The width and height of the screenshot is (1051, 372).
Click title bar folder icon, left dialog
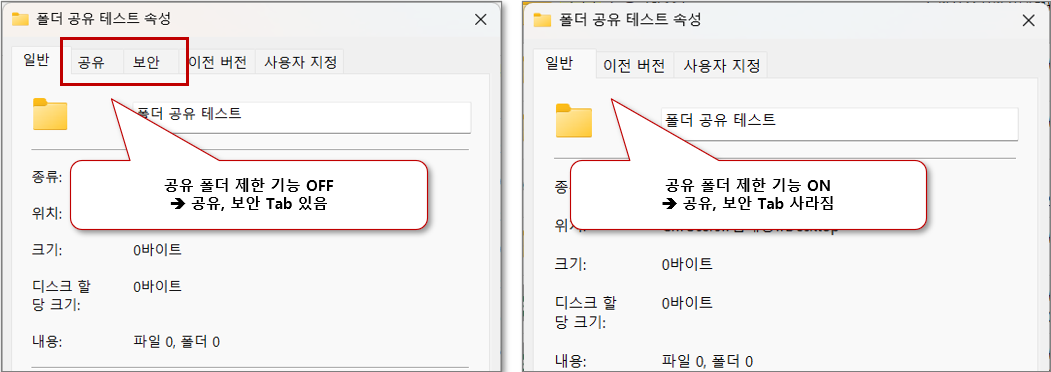pos(21,19)
